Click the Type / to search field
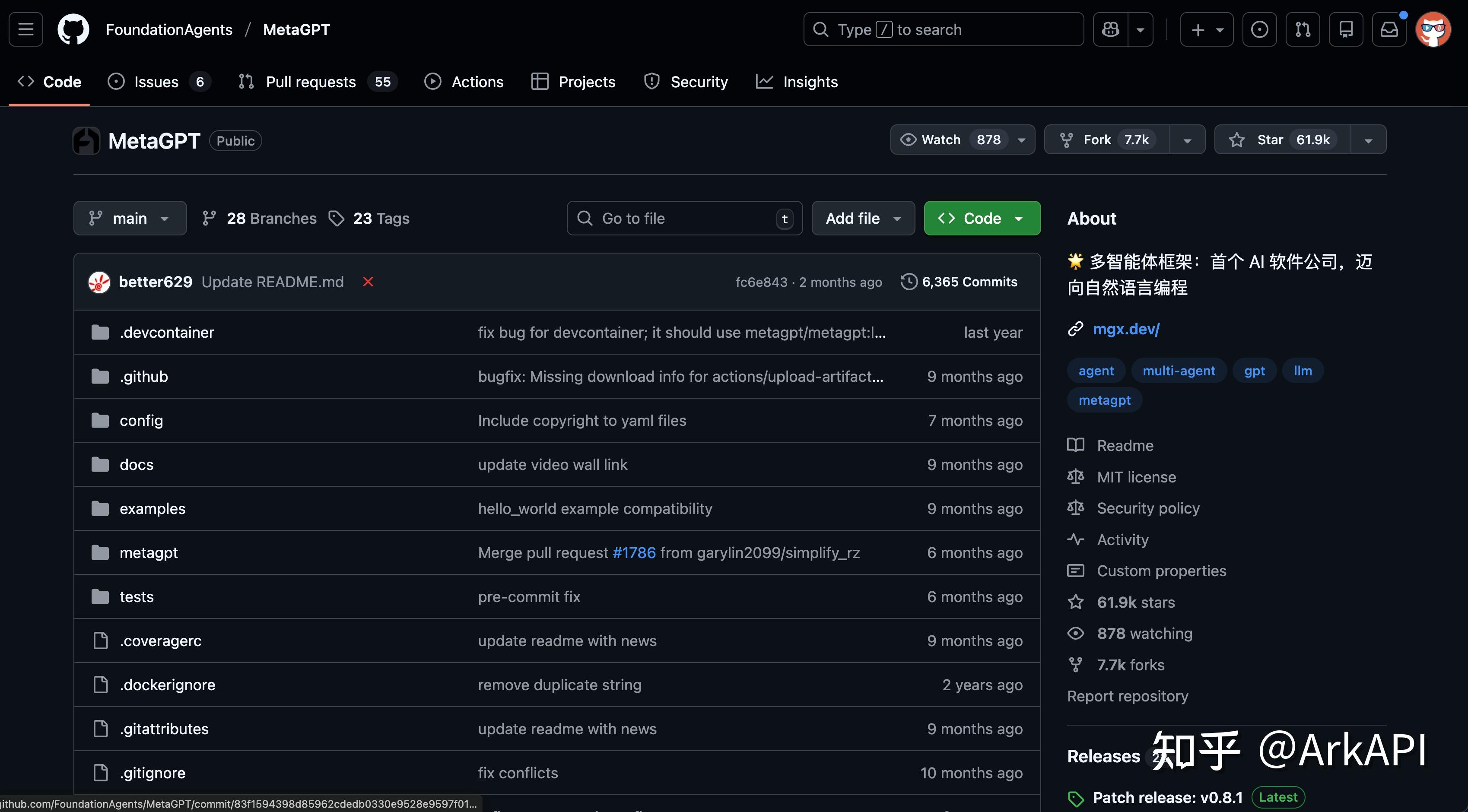 click(x=943, y=29)
